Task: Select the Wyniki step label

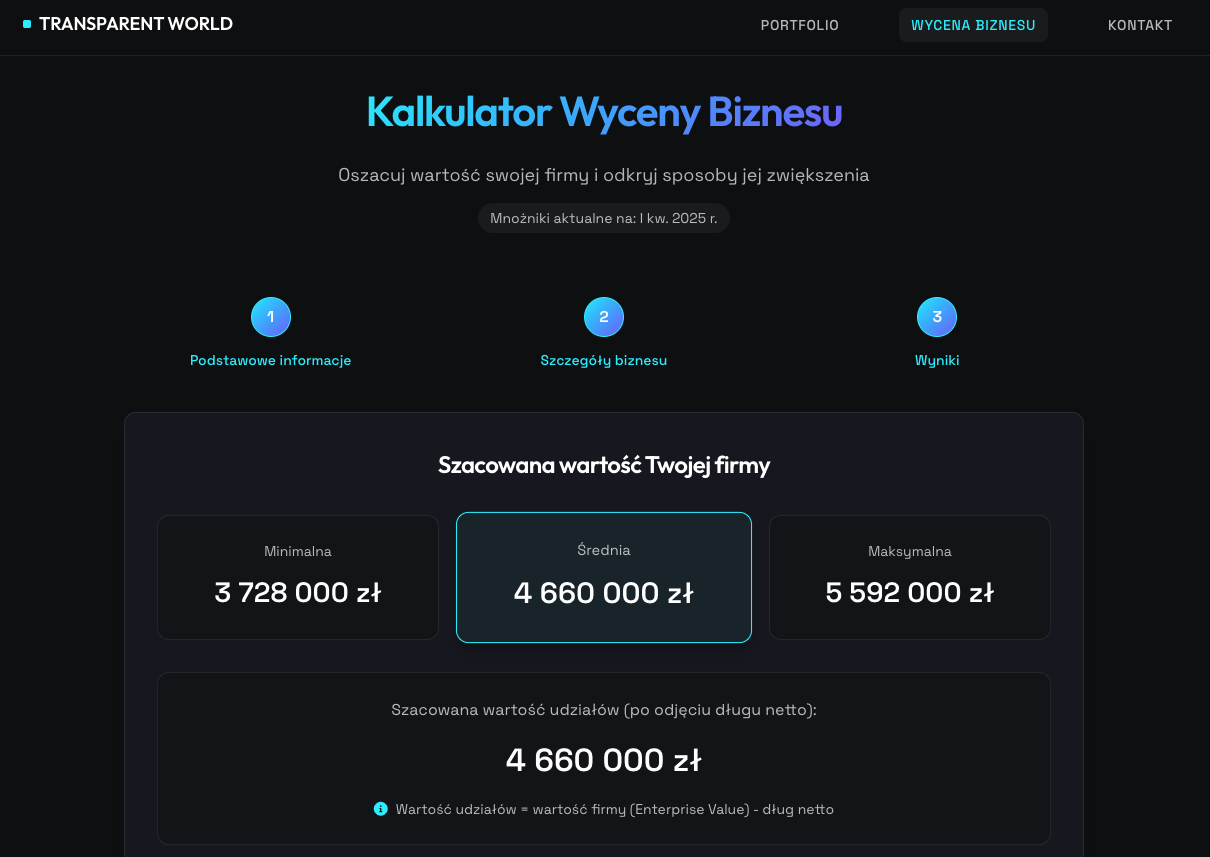Action: pos(937,361)
